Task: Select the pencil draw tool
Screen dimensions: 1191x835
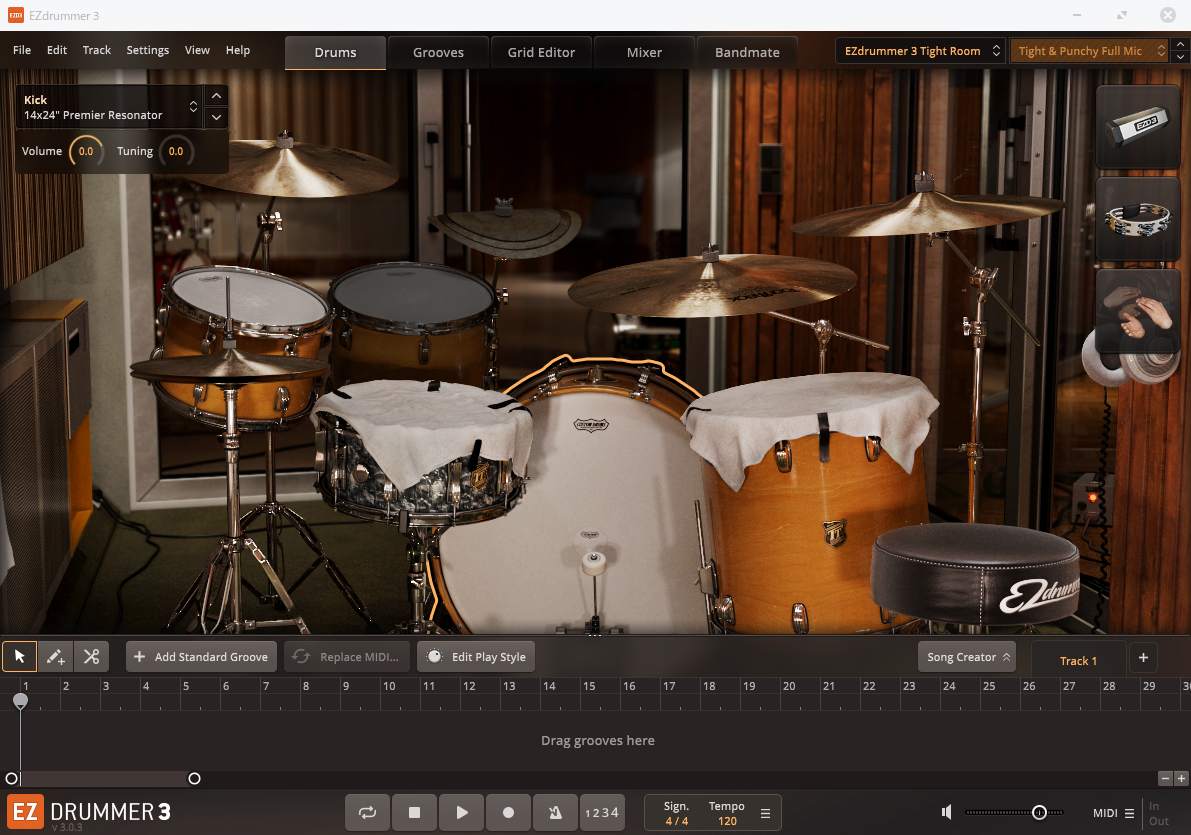Action: click(x=56, y=657)
